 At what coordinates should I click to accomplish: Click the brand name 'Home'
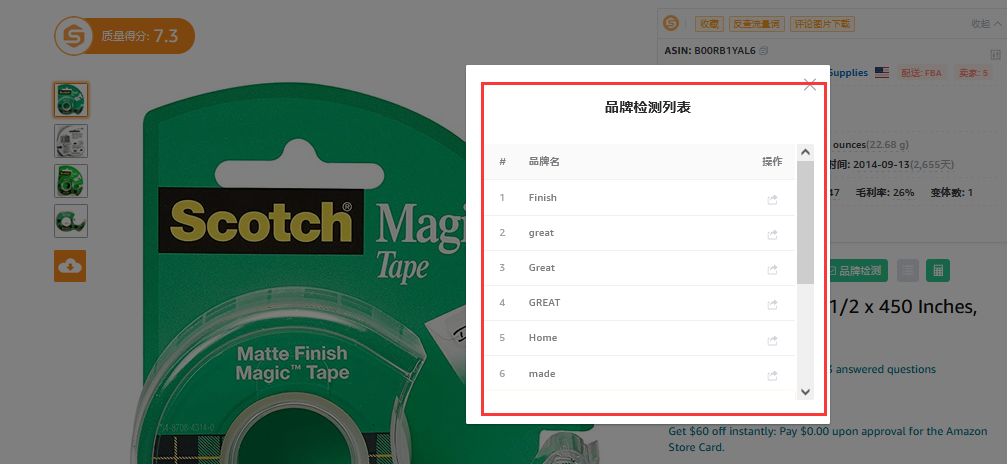tap(543, 337)
